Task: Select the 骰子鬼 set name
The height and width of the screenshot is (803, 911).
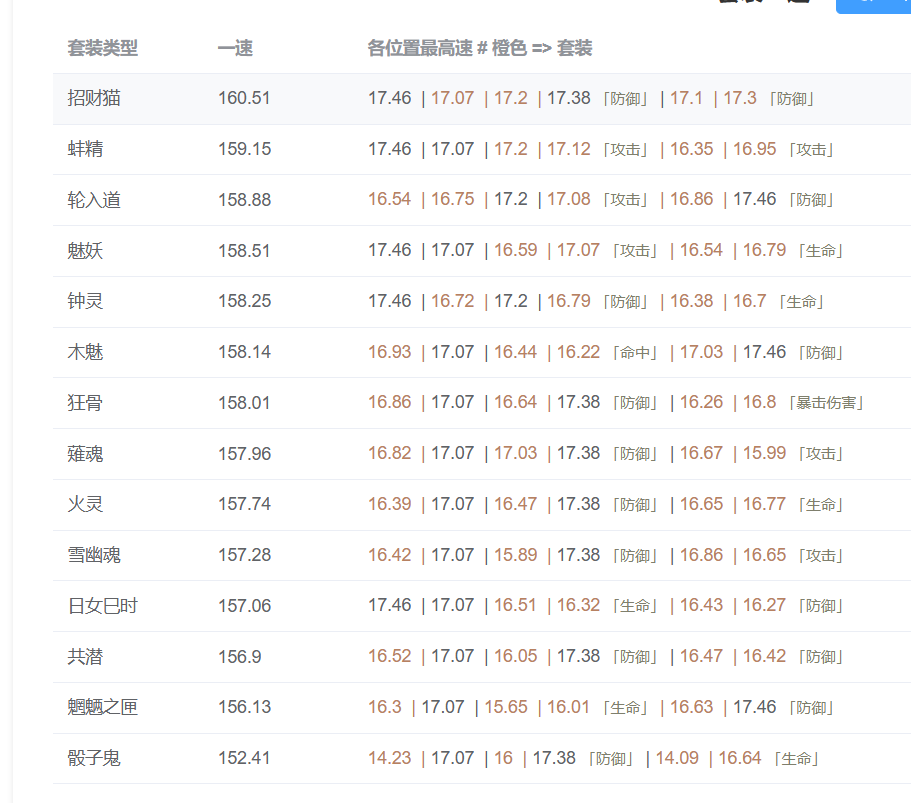Action: click(x=94, y=758)
